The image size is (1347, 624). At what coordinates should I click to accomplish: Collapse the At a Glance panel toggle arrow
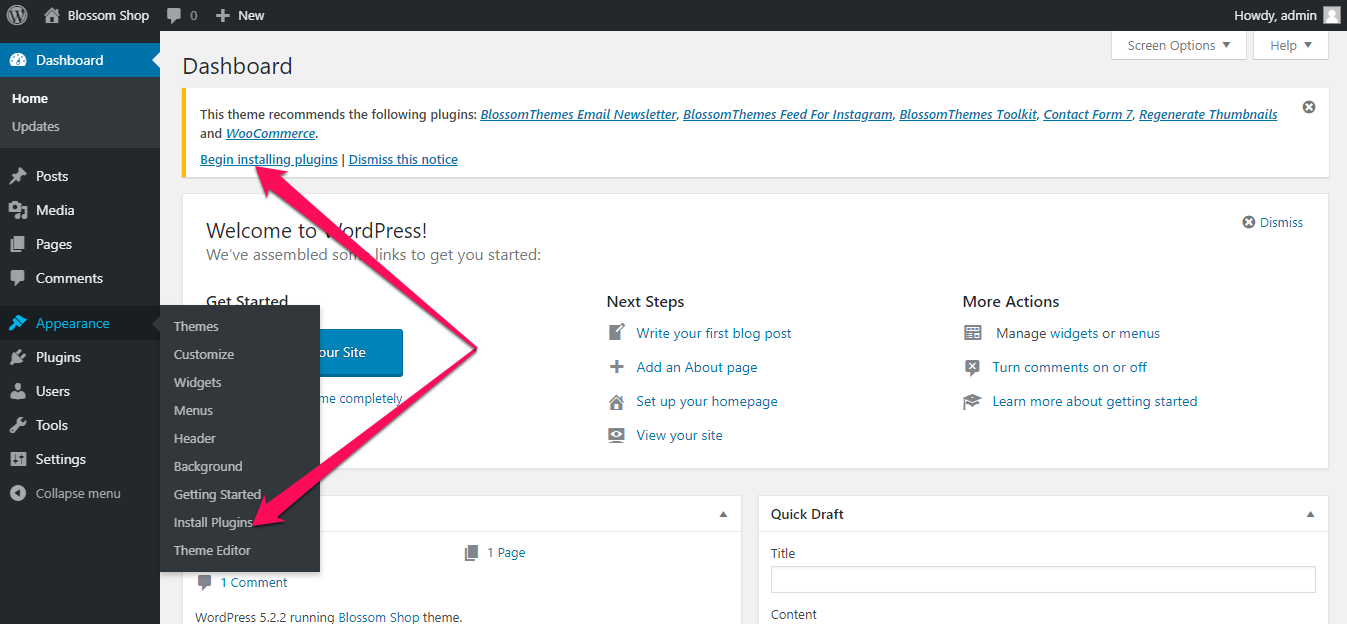[x=723, y=514]
